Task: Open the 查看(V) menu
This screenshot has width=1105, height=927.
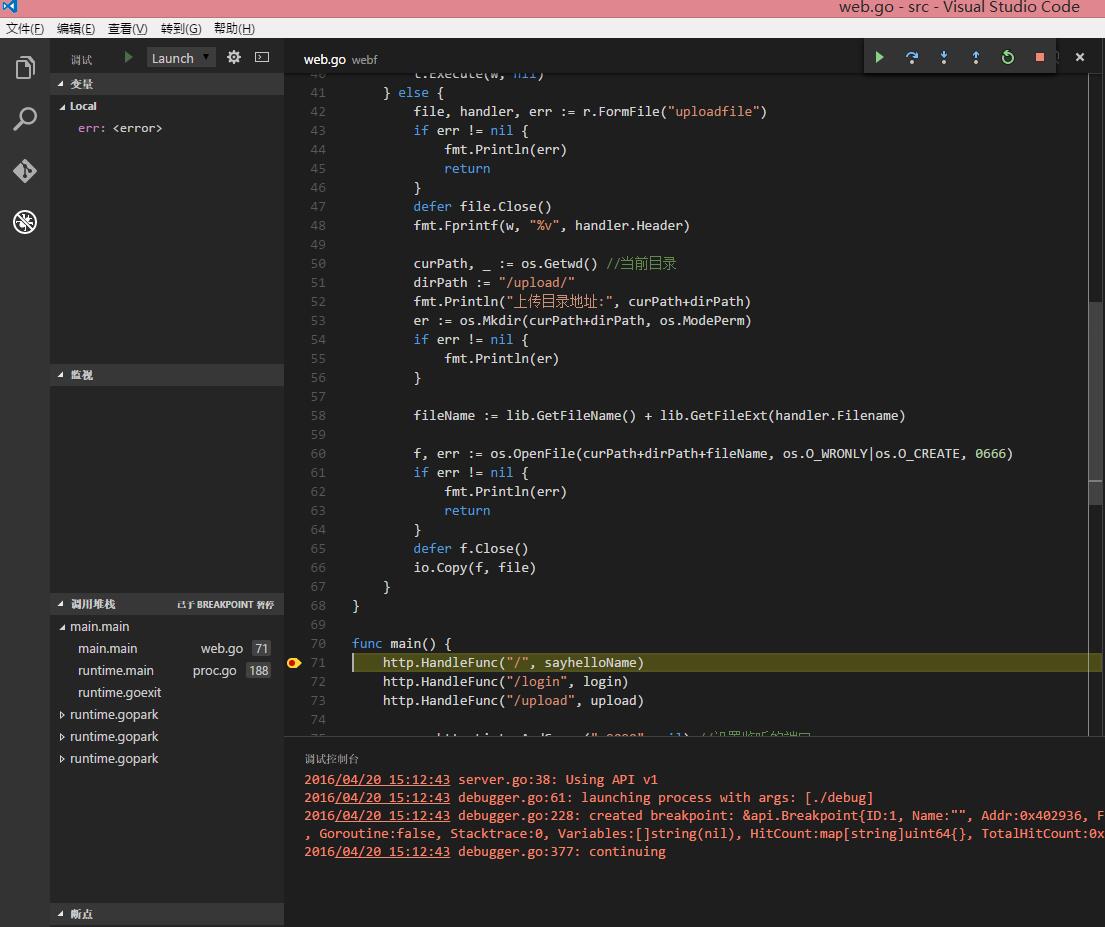Action: coord(128,29)
